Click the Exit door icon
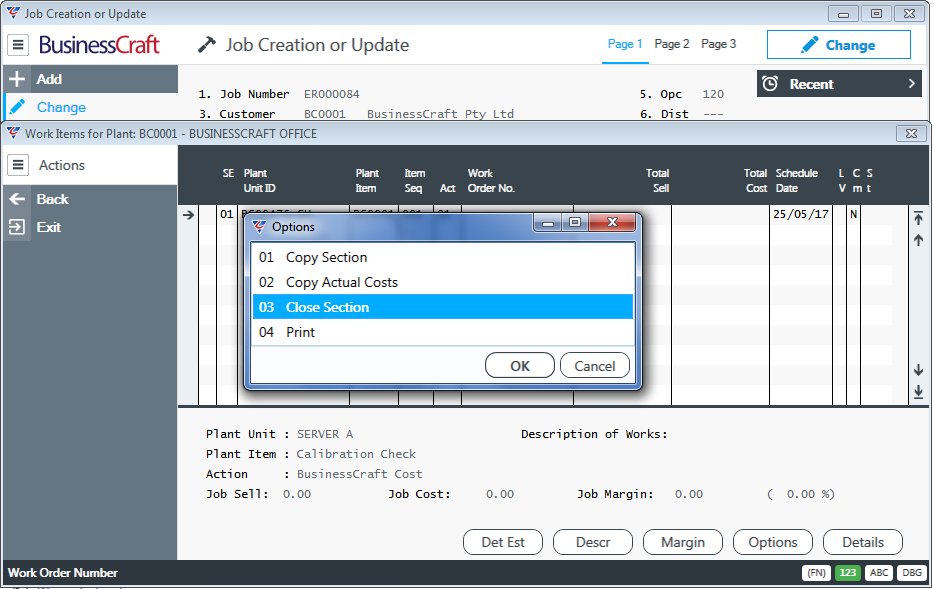This screenshot has width=934, height=589. point(17,227)
